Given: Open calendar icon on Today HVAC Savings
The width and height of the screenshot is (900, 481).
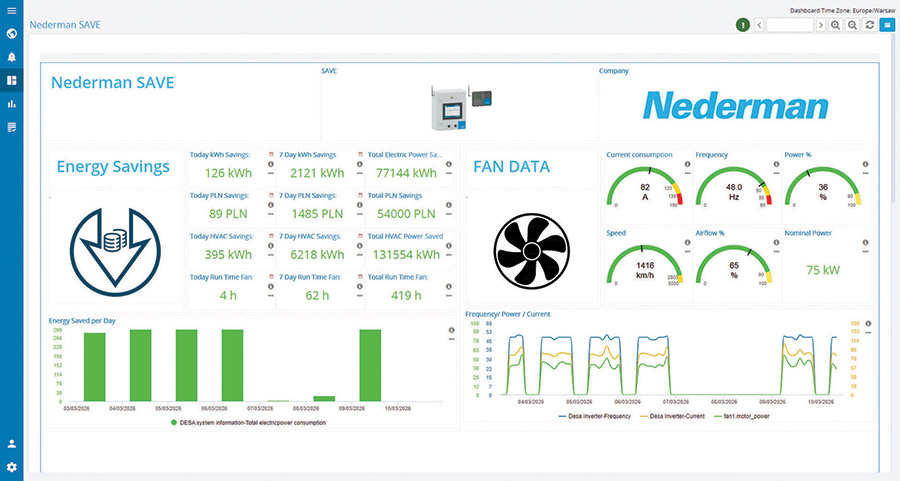Looking at the screenshot, I should [271, 236].
